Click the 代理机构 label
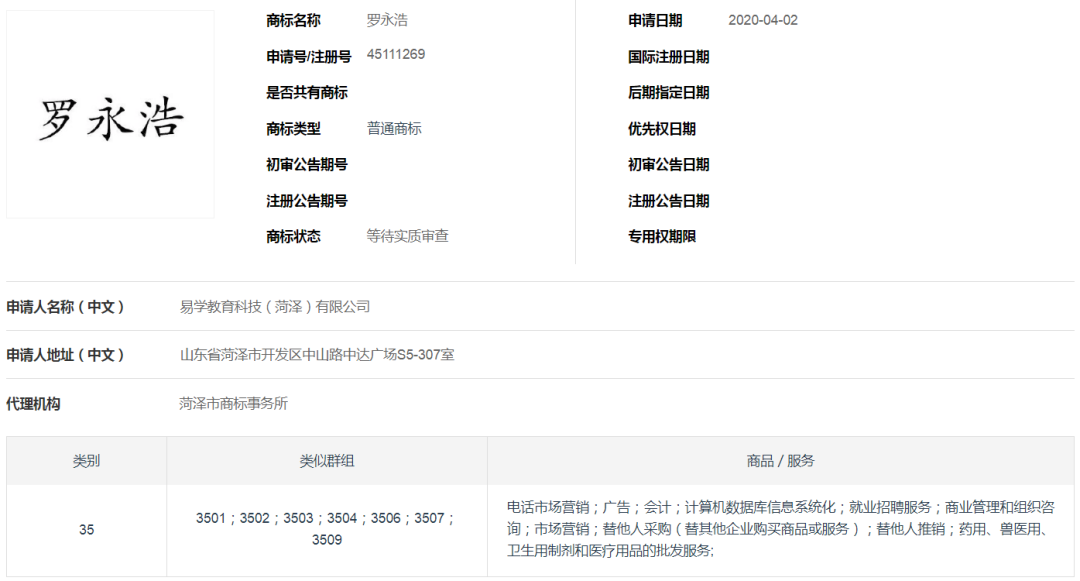The image size is (1080, 581). pos(33,403)
